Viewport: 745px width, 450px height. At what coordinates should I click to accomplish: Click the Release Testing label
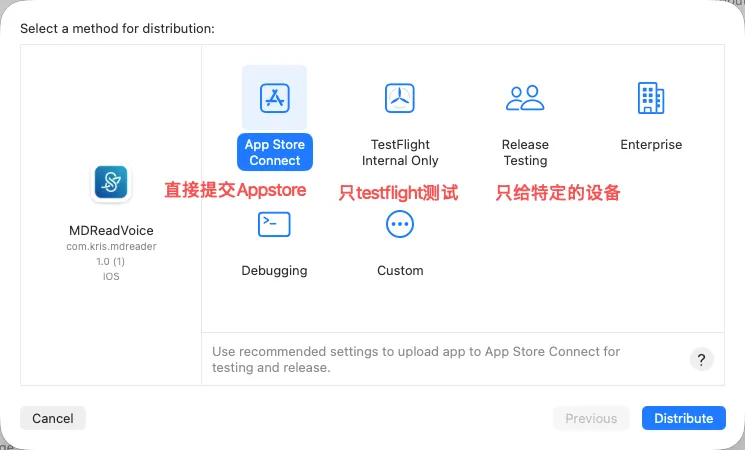coord(525,152)
